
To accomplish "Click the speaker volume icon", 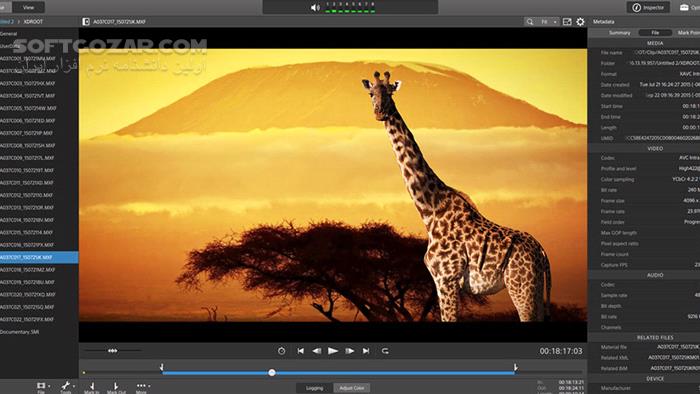I will pos(315,7).
